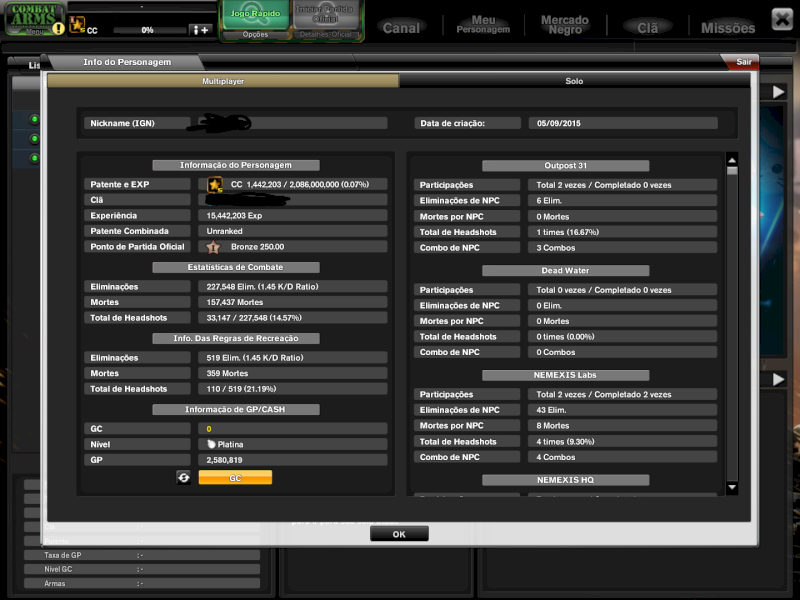Open the Canal menu
Viewport: 800px width, 600px height.
(x=401, y=28)
